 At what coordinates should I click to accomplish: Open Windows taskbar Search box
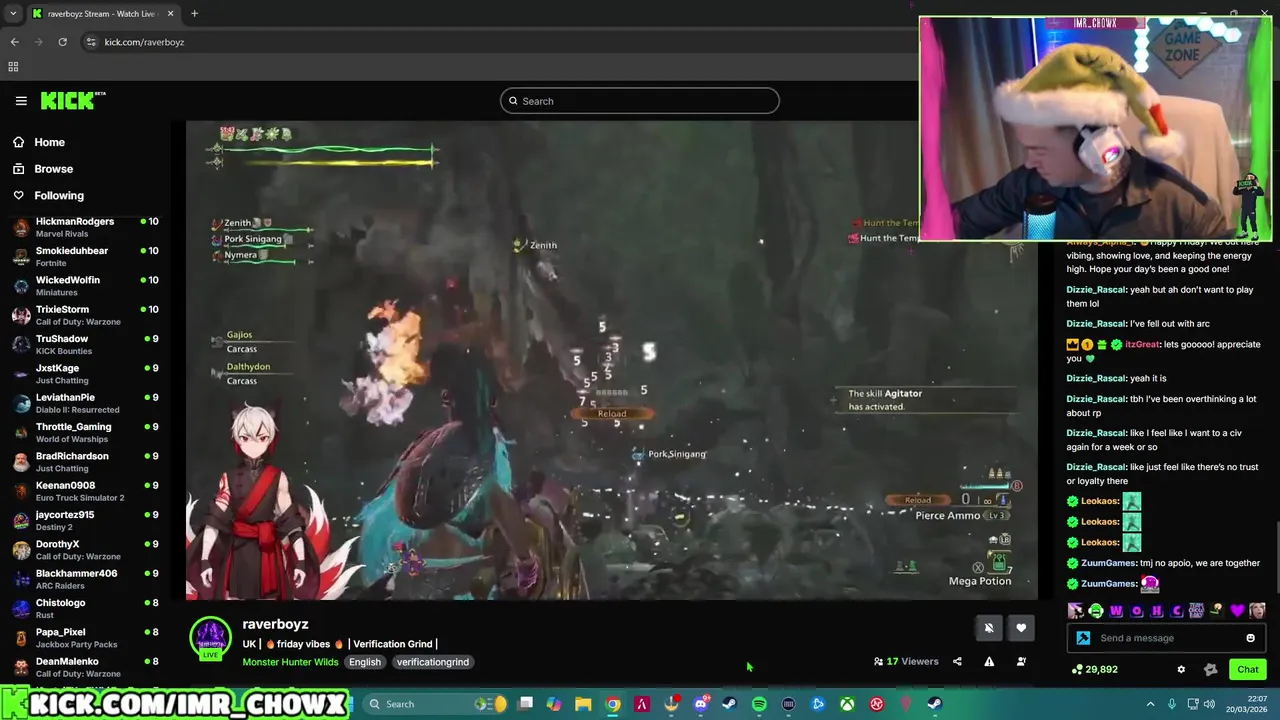coord(418,704)
